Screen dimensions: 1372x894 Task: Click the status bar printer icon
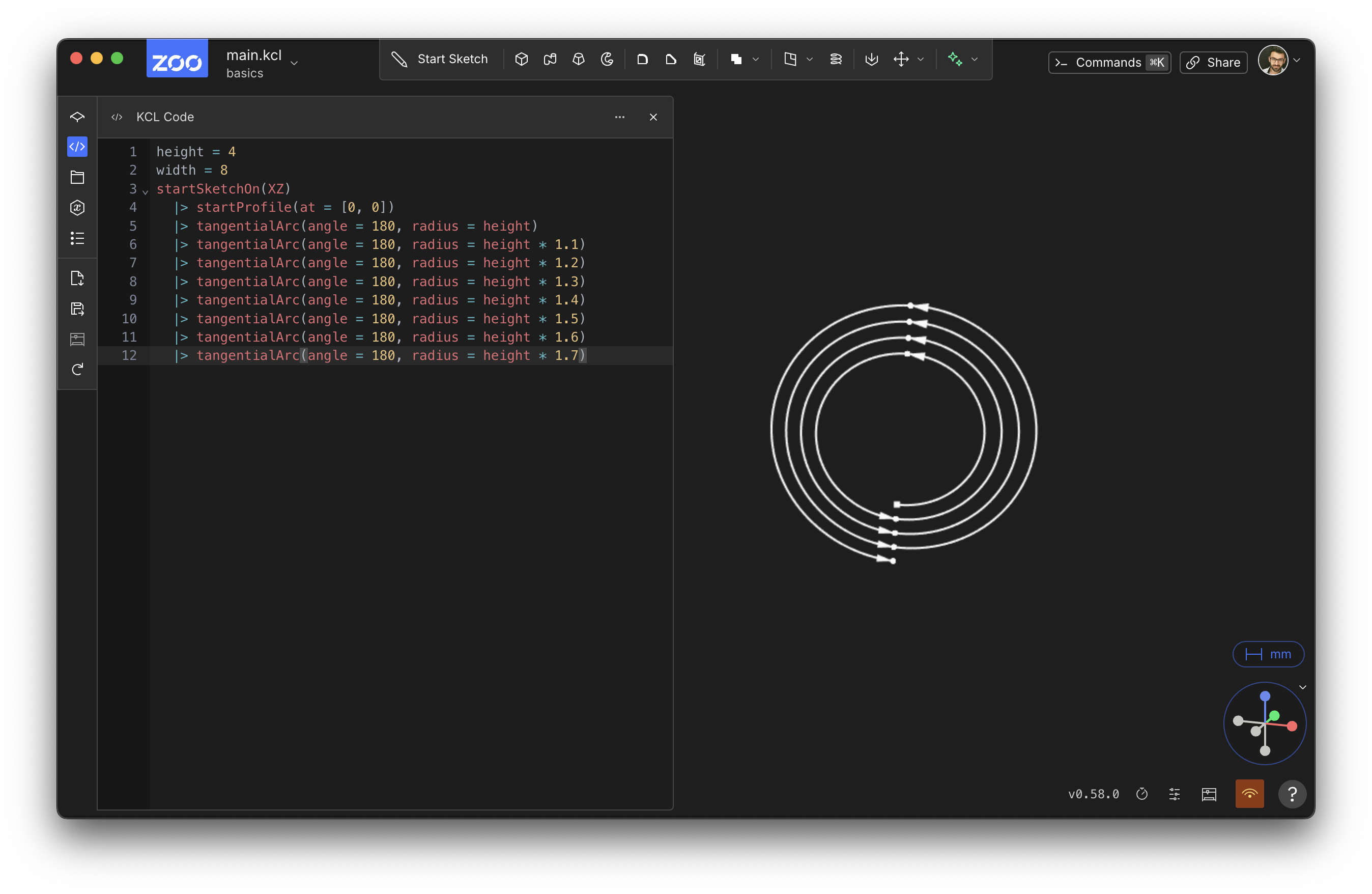click(1209, 794)
